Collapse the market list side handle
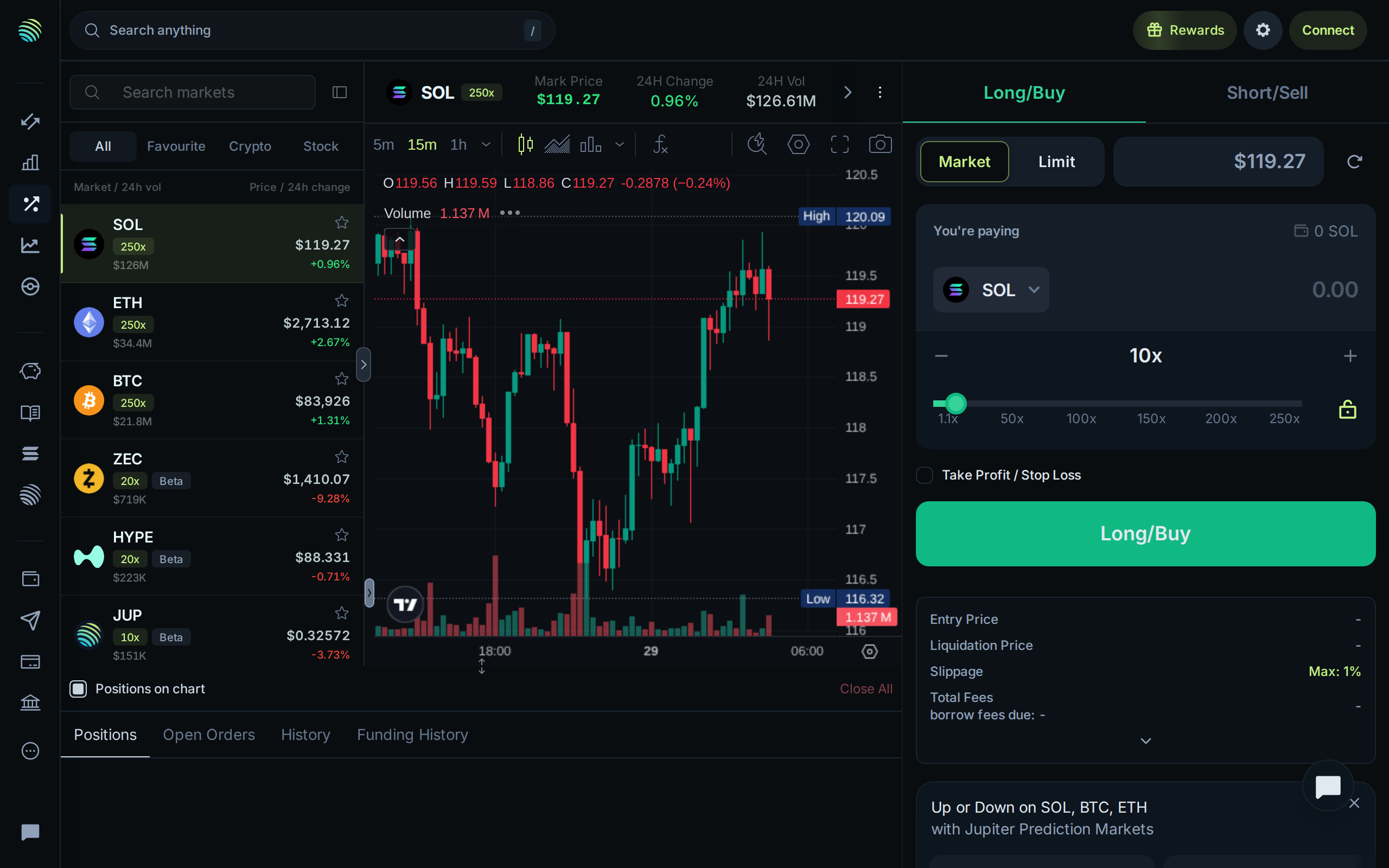This screenshot has height=868, width=1389. [x=364, y=365]
